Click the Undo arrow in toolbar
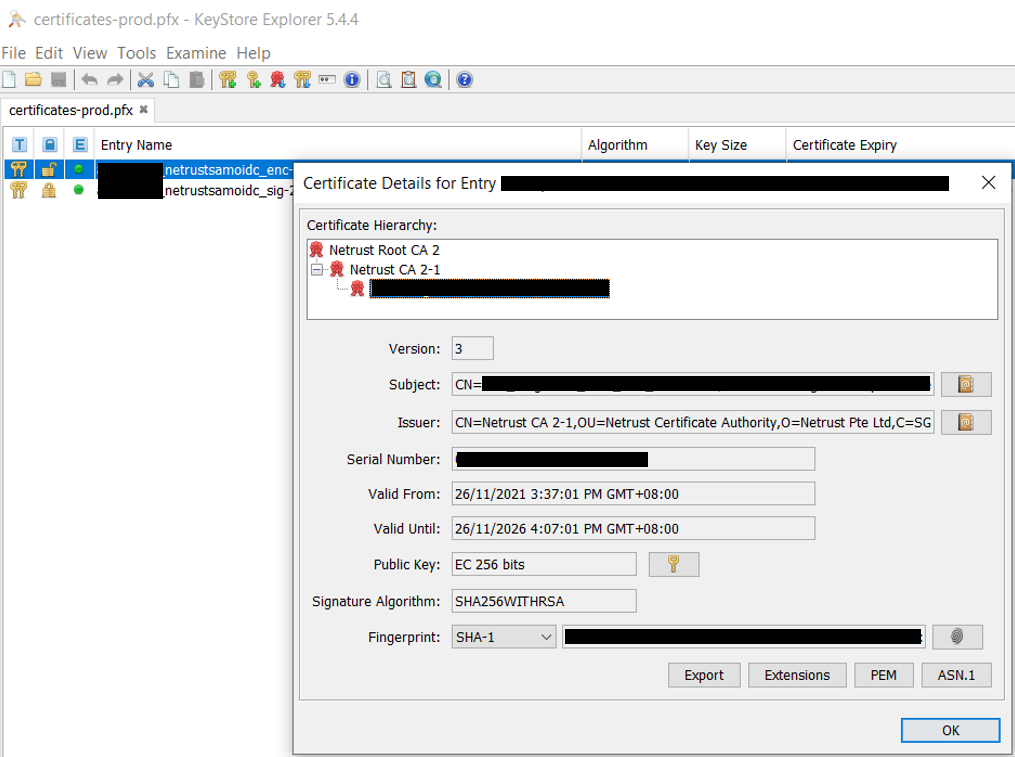The width and height of the screenshot is (1015, 757). click(x=89, y=80)
